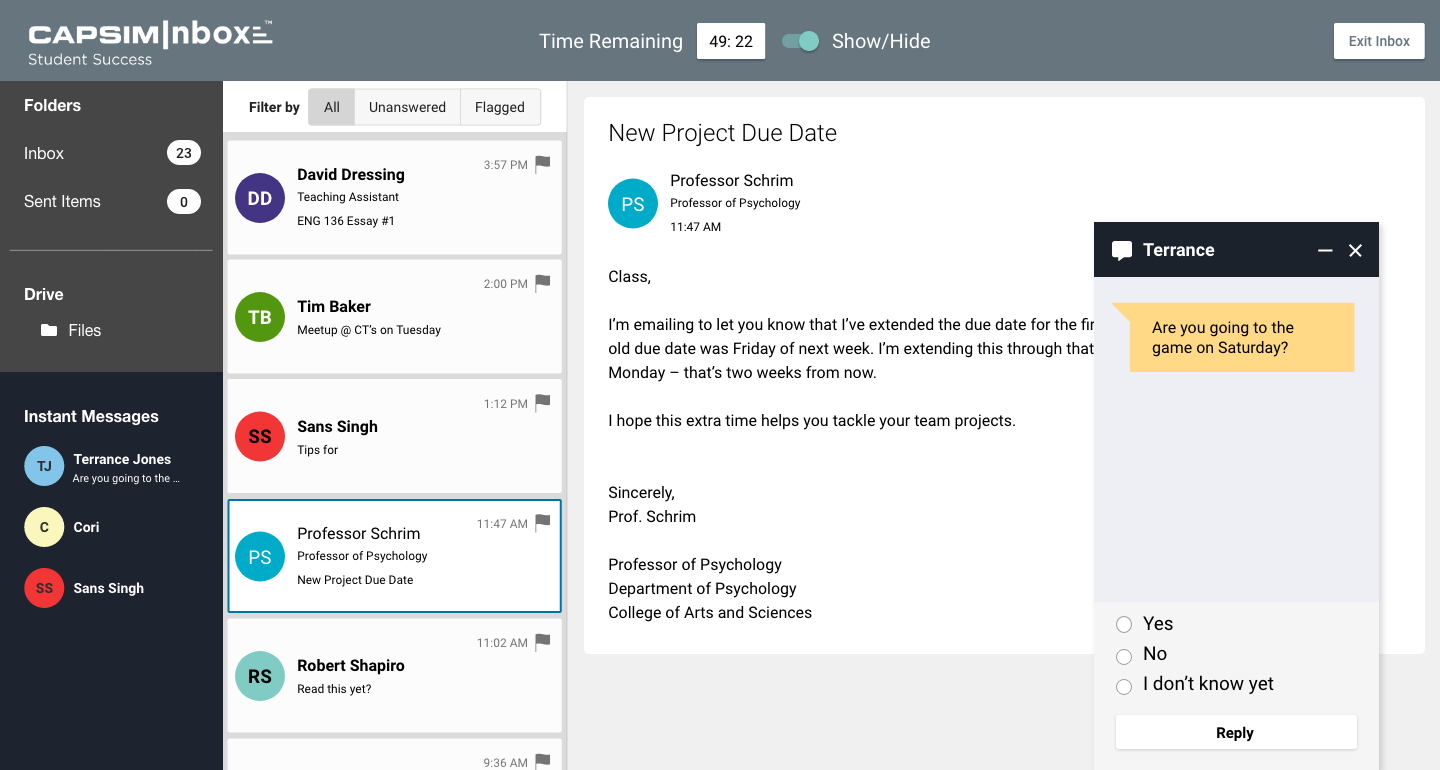Click the New Project Due Date heading
Screen dimensions: 1440x770
[722, 133]
